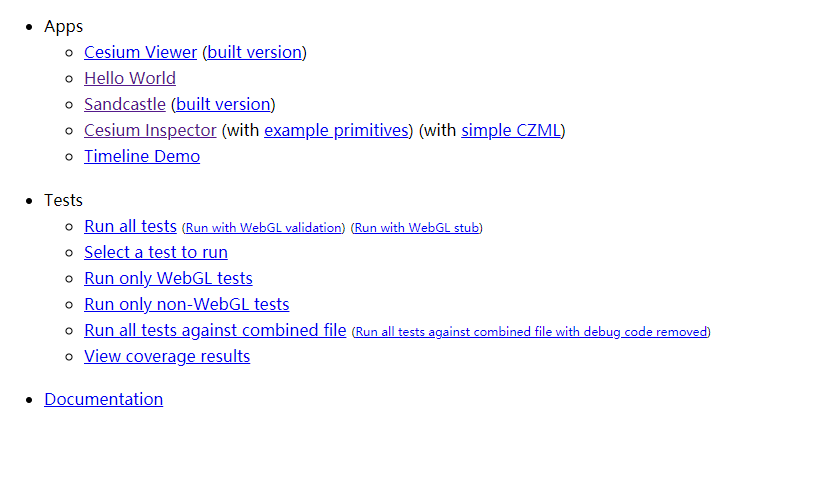Open the Cesium Inspector link

150,130
